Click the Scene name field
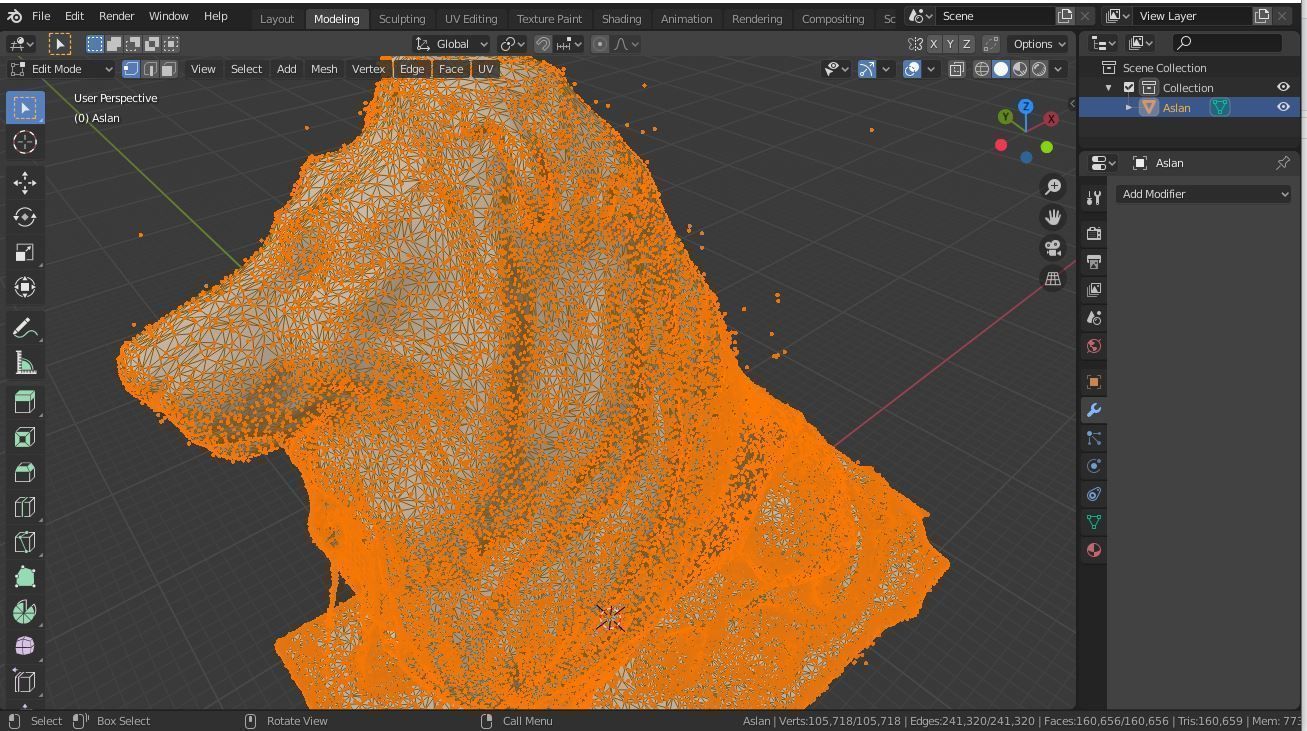This screenshot has height=731, width=1307. [x=996, y=16]
